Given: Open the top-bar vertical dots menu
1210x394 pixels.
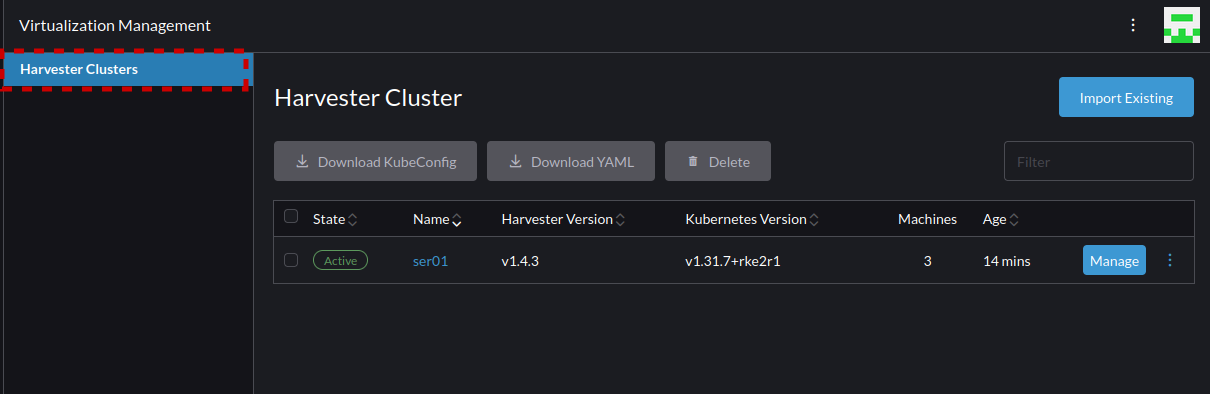Looking at the screenshot, I should pos(1133,25).
